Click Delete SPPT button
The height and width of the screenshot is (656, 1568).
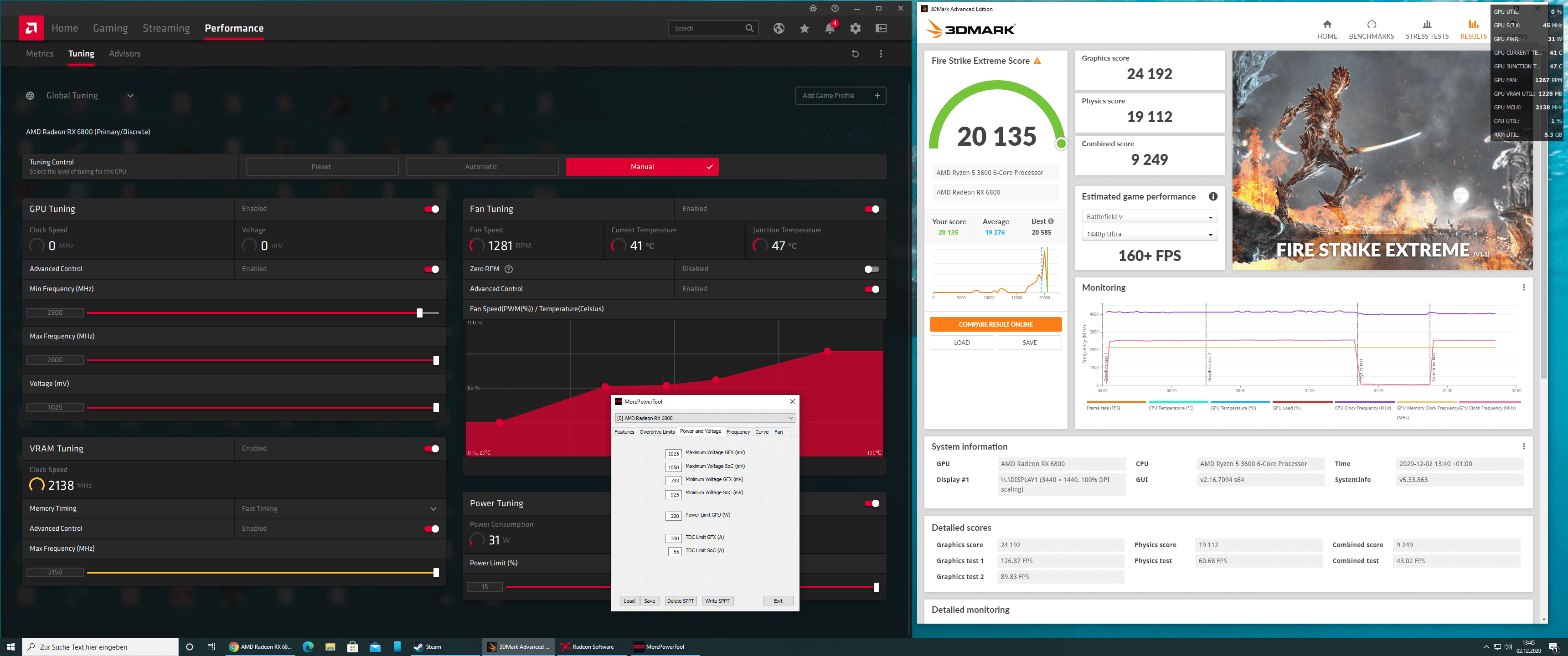click(x=680, y=600)
